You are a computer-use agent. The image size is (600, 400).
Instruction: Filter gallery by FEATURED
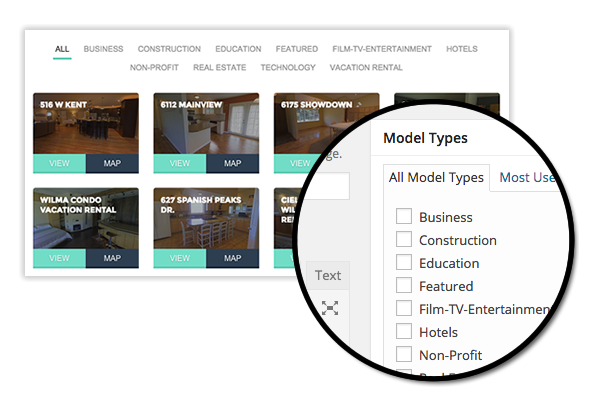coord(297,49)
